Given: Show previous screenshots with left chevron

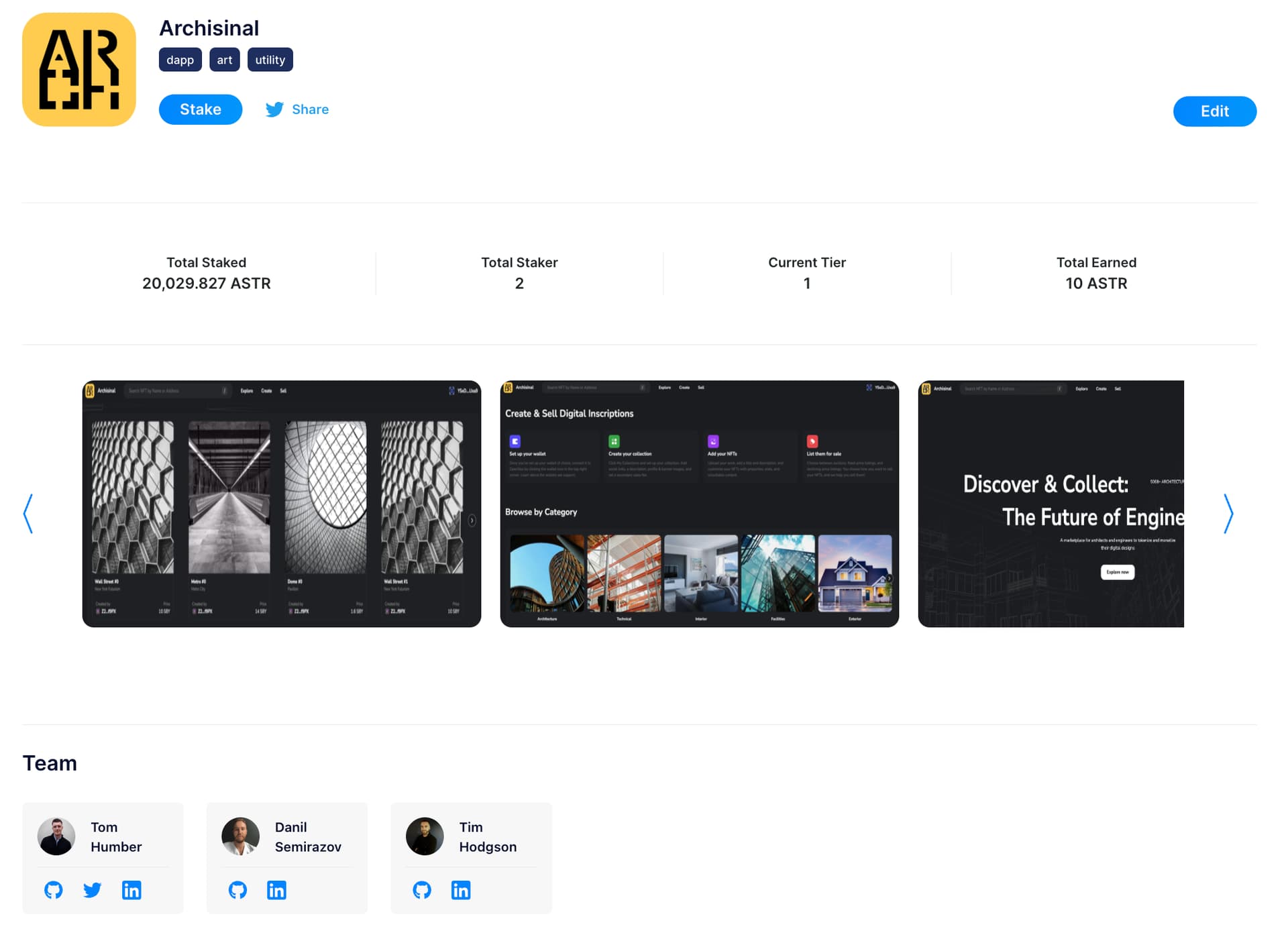Looking at the screenshot, I should tap(28, 514).
